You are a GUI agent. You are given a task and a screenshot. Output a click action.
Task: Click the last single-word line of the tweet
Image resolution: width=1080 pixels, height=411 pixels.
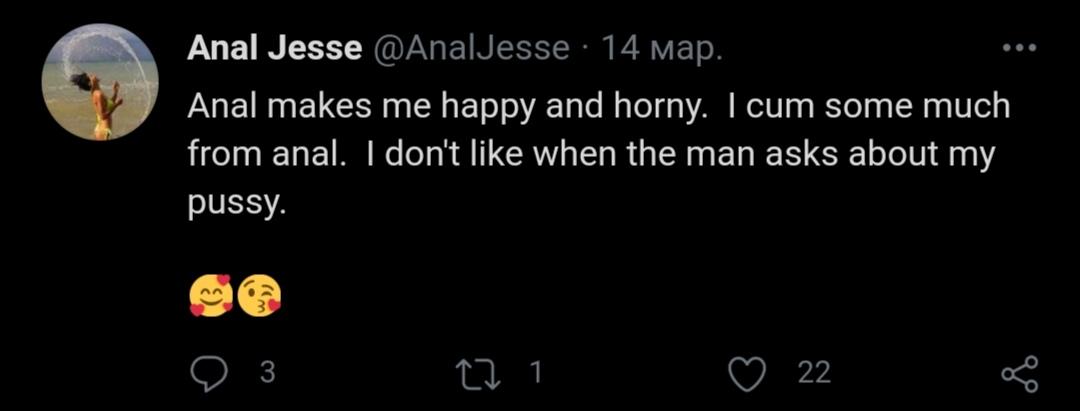pyautogui.click(x=237, y=204)
